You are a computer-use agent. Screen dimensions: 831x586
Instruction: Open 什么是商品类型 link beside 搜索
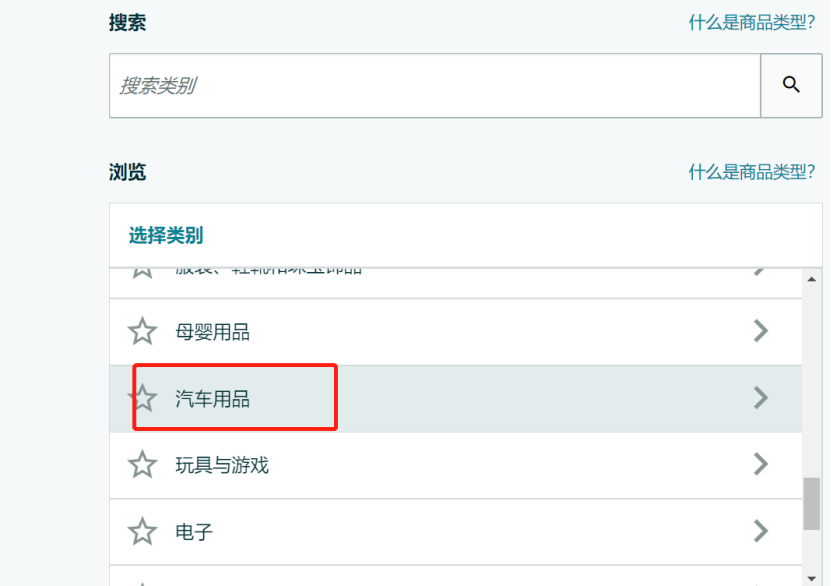tap(752, 23)
